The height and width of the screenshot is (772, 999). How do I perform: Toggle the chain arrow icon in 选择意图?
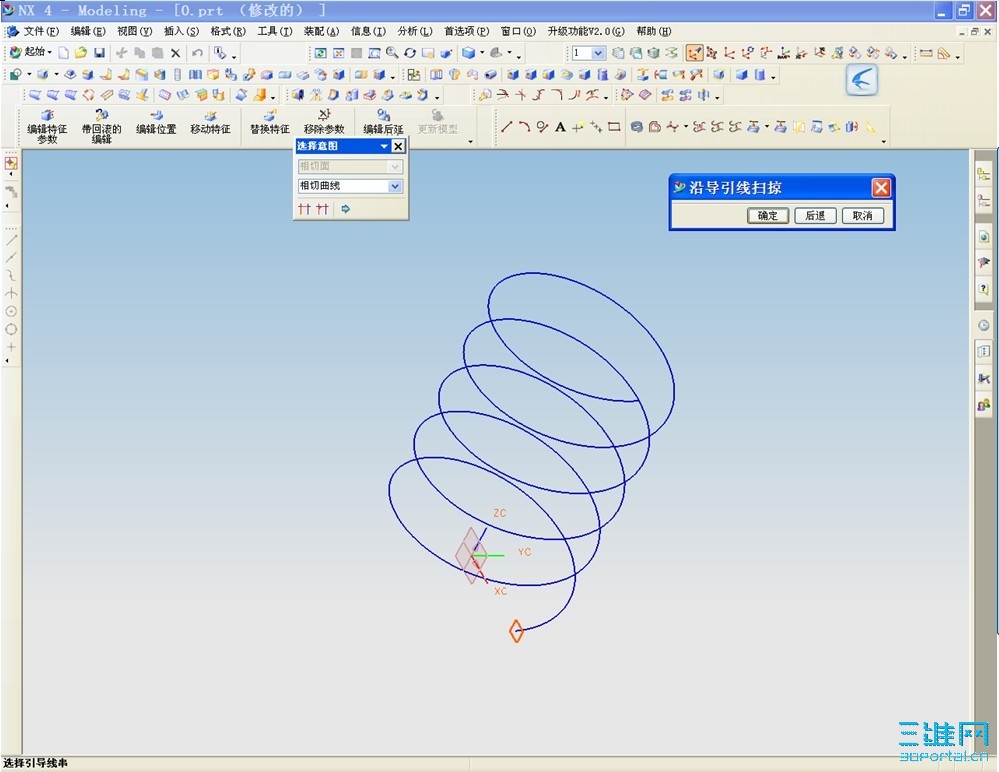coord(345,209)
